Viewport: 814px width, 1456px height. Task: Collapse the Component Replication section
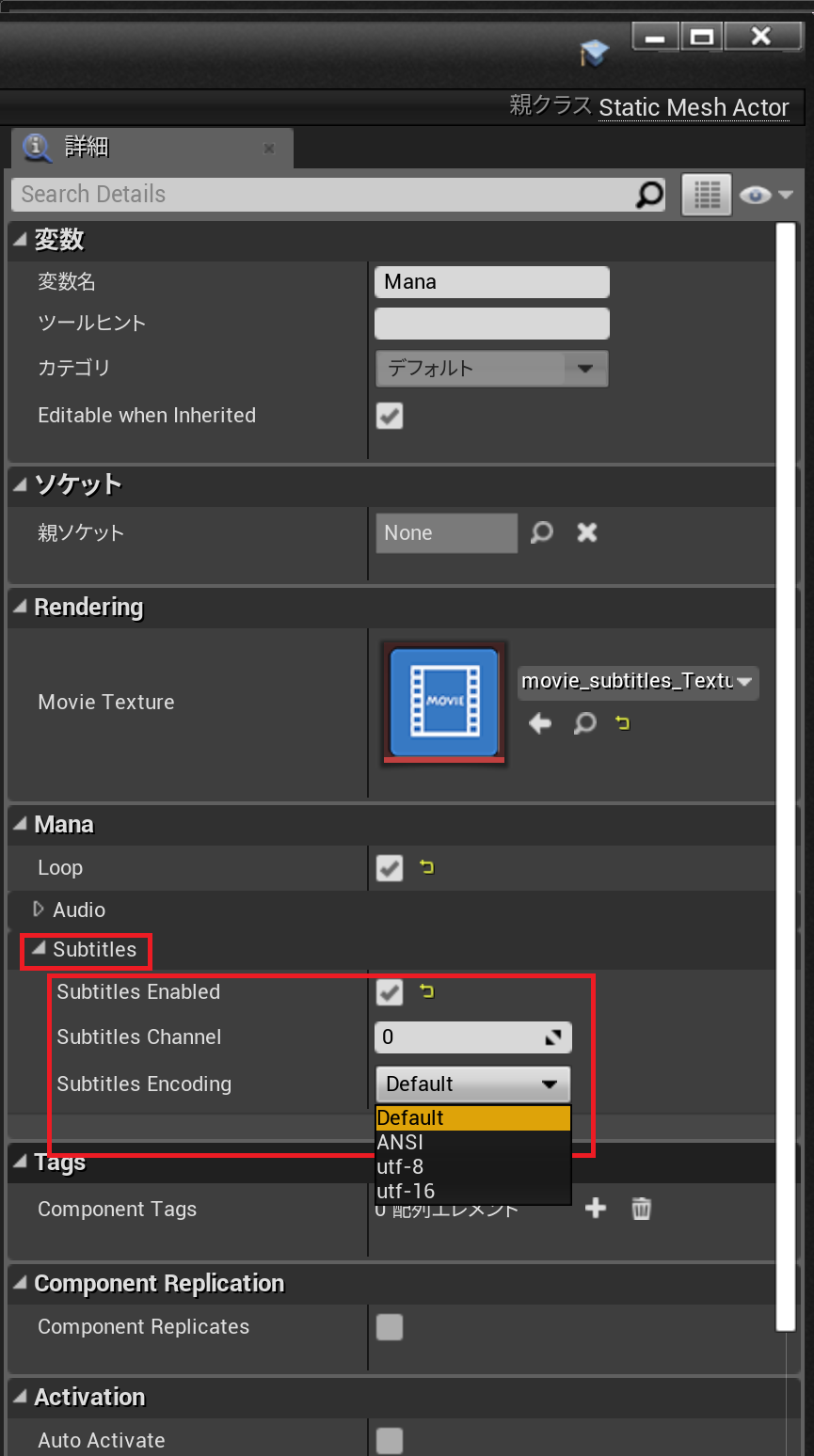tap(21, 1283)
